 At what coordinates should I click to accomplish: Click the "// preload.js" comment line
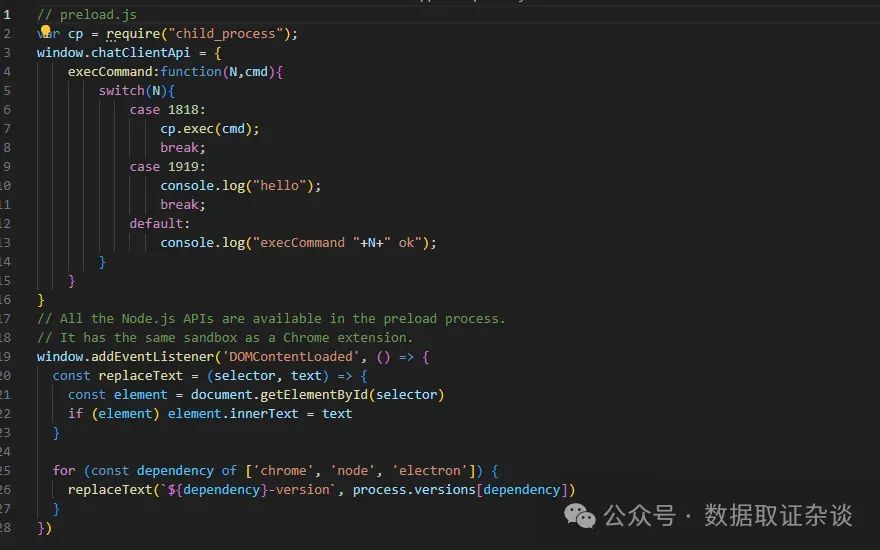(x=87, y=15)
